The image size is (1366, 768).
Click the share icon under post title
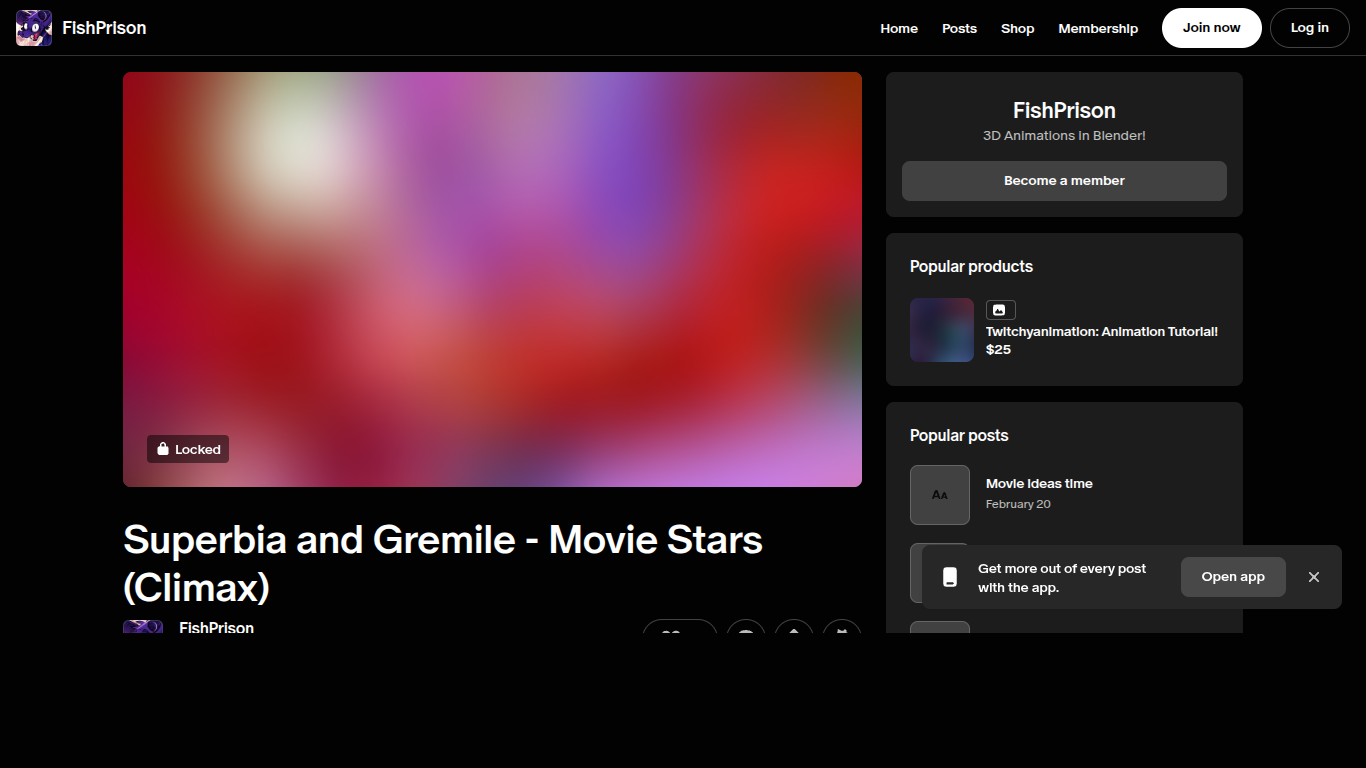pos(794,629)
